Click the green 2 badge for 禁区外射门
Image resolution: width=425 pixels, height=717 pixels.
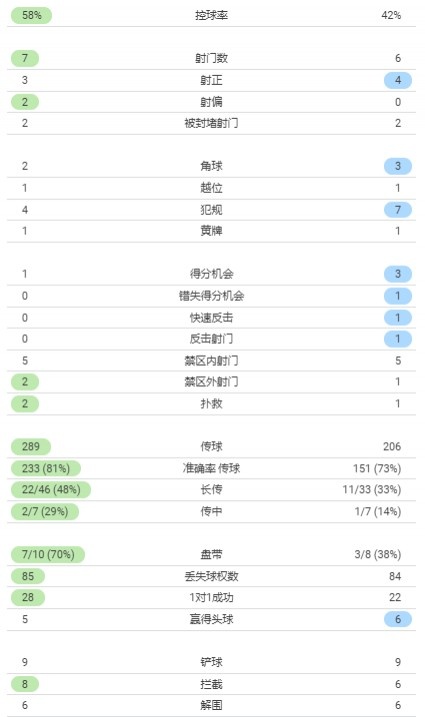click(25, 382)
